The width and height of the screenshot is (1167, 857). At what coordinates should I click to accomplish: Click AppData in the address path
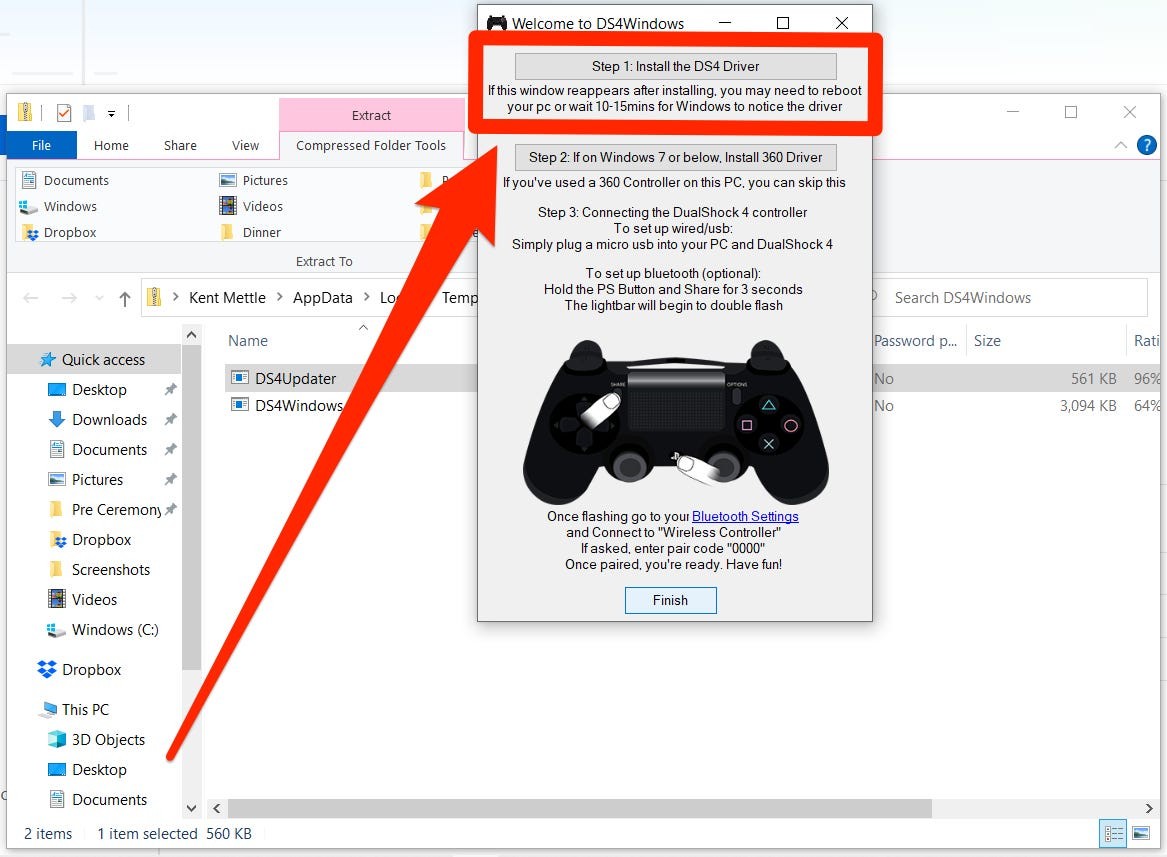(322, 298)
